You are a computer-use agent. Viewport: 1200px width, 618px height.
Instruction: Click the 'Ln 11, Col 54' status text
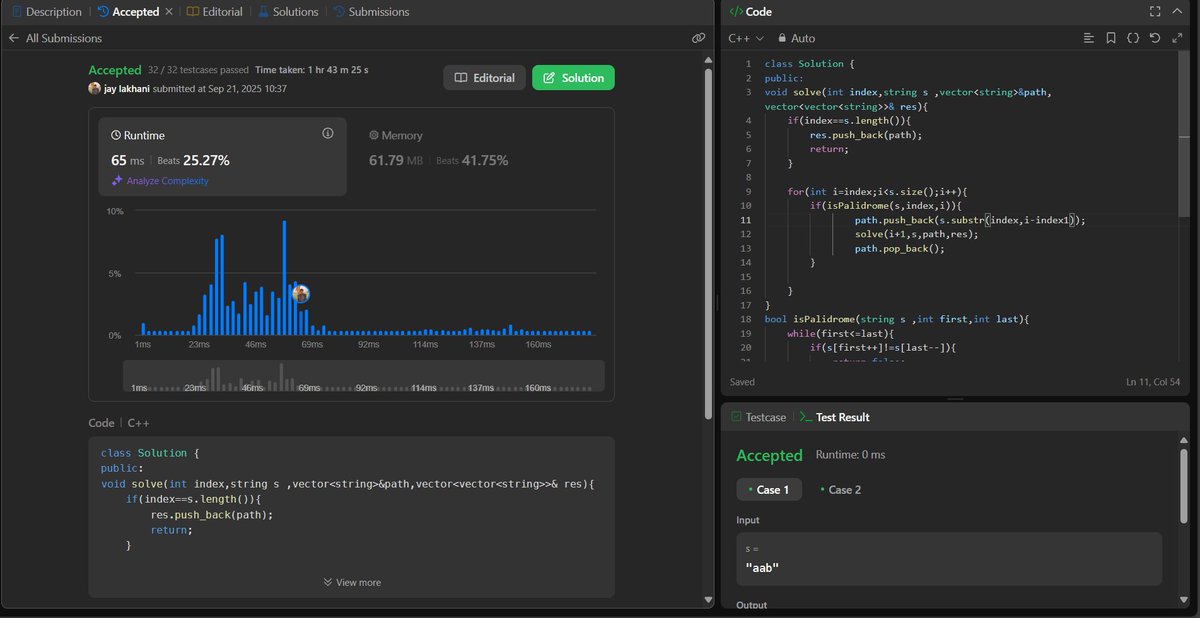pyautogui.click(x=1154, y=382)
